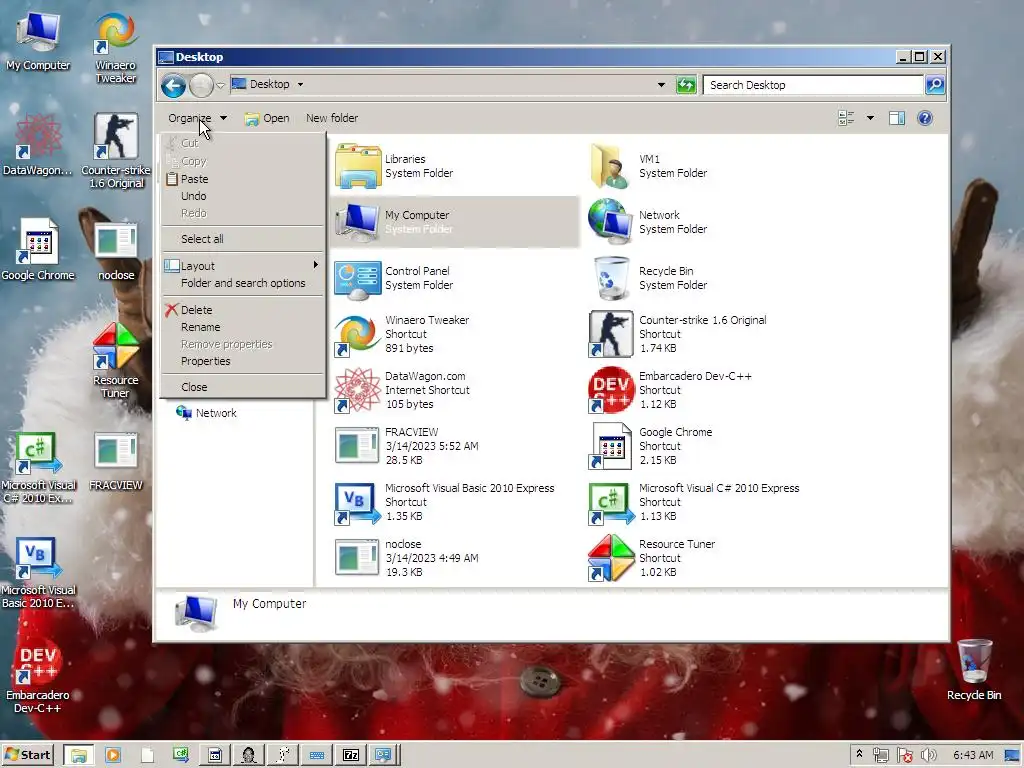Change view using the view icon button
Image resolution: width=1024 pixels, height=768 pixels.
pos(846,118)
